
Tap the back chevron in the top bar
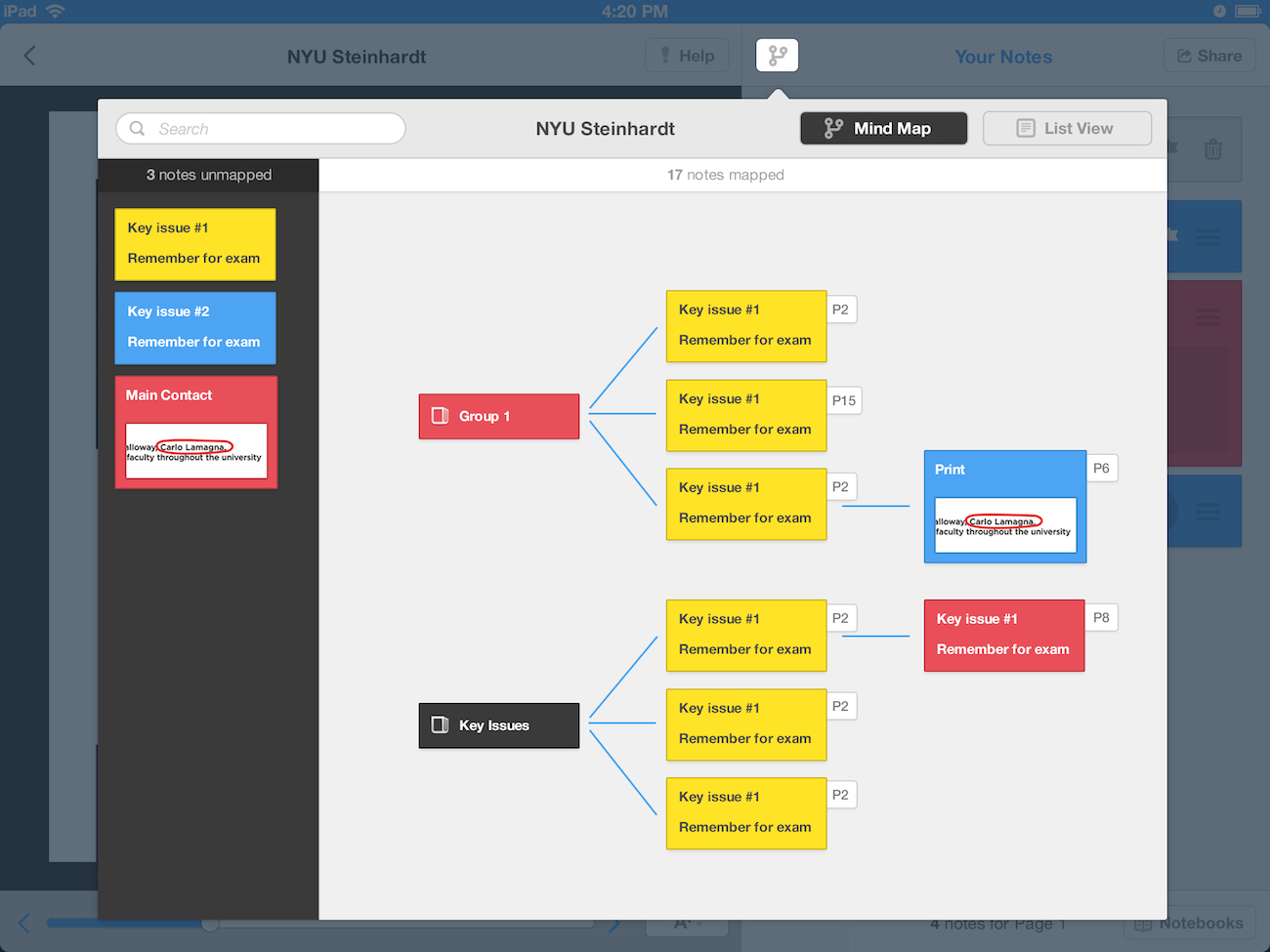coord(29,56)
